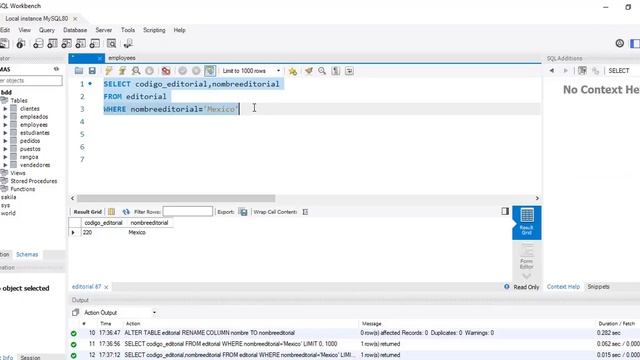Toggle the autocommit mode button
Image resolution: width=640 pixels, height=360 pixels.
pyautogui.click(x=210, y=71)
